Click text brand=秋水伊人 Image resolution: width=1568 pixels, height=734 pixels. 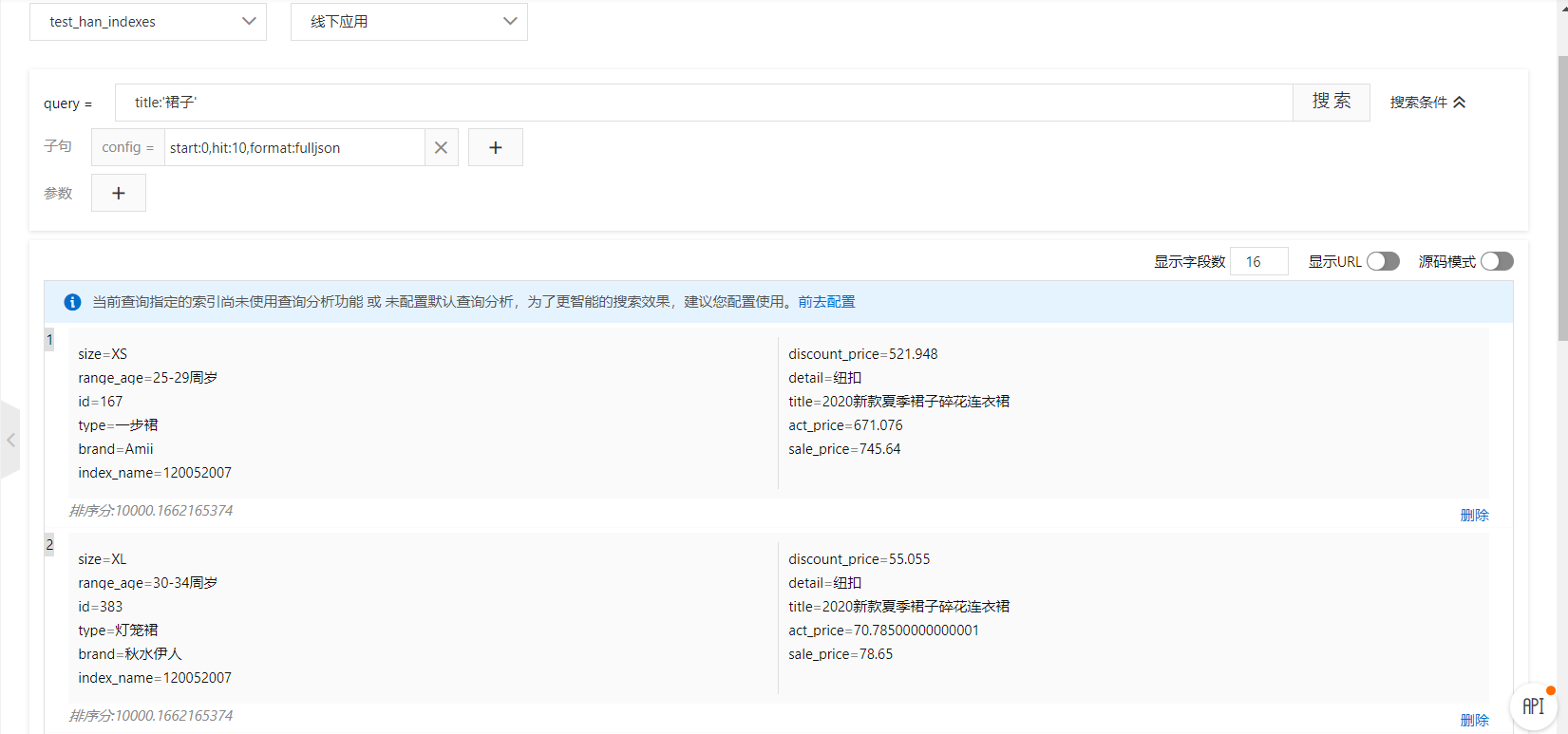[x=130, y=654]
